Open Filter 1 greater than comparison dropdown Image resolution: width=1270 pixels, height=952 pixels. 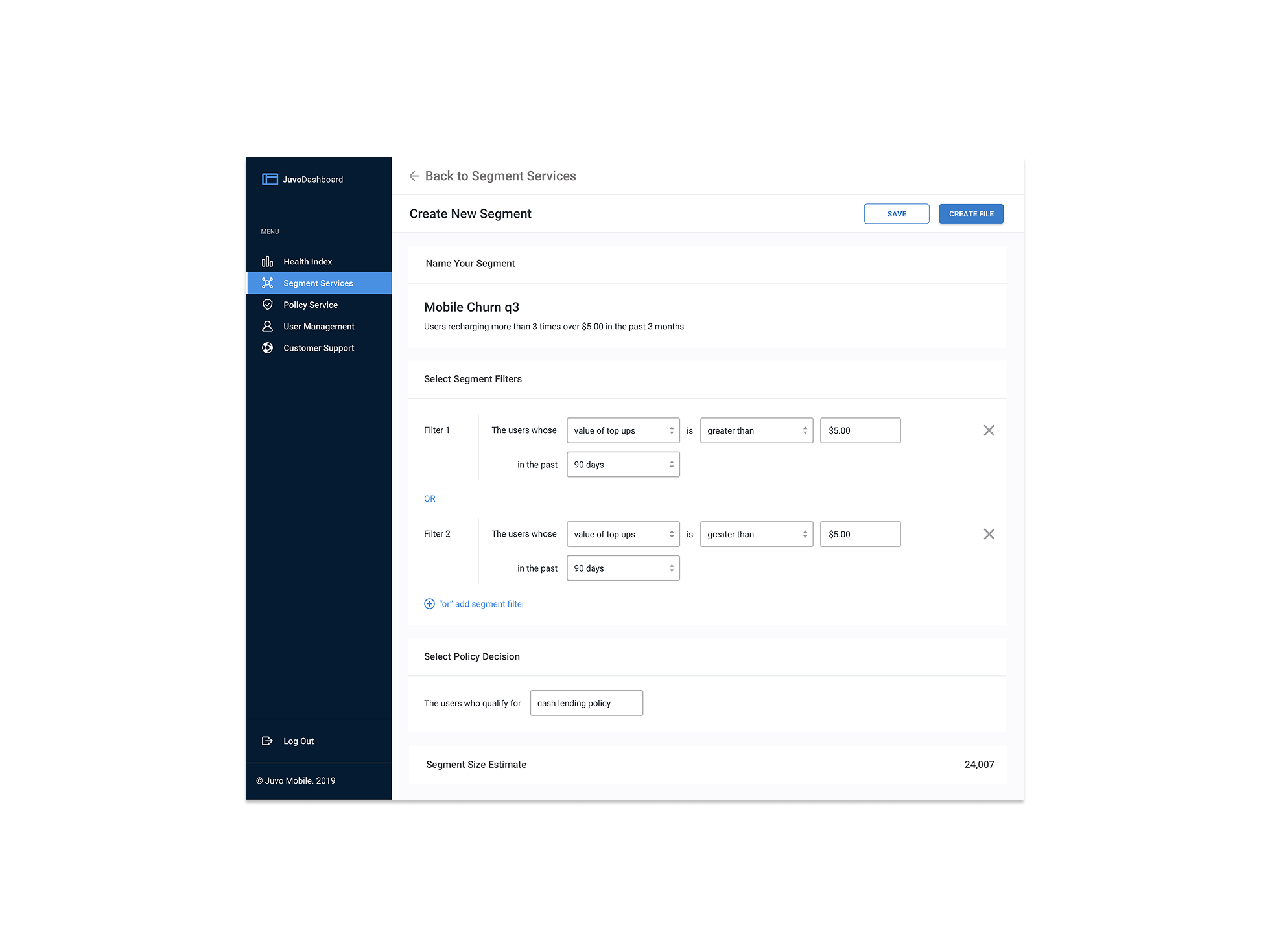click(x=756, y=430)
